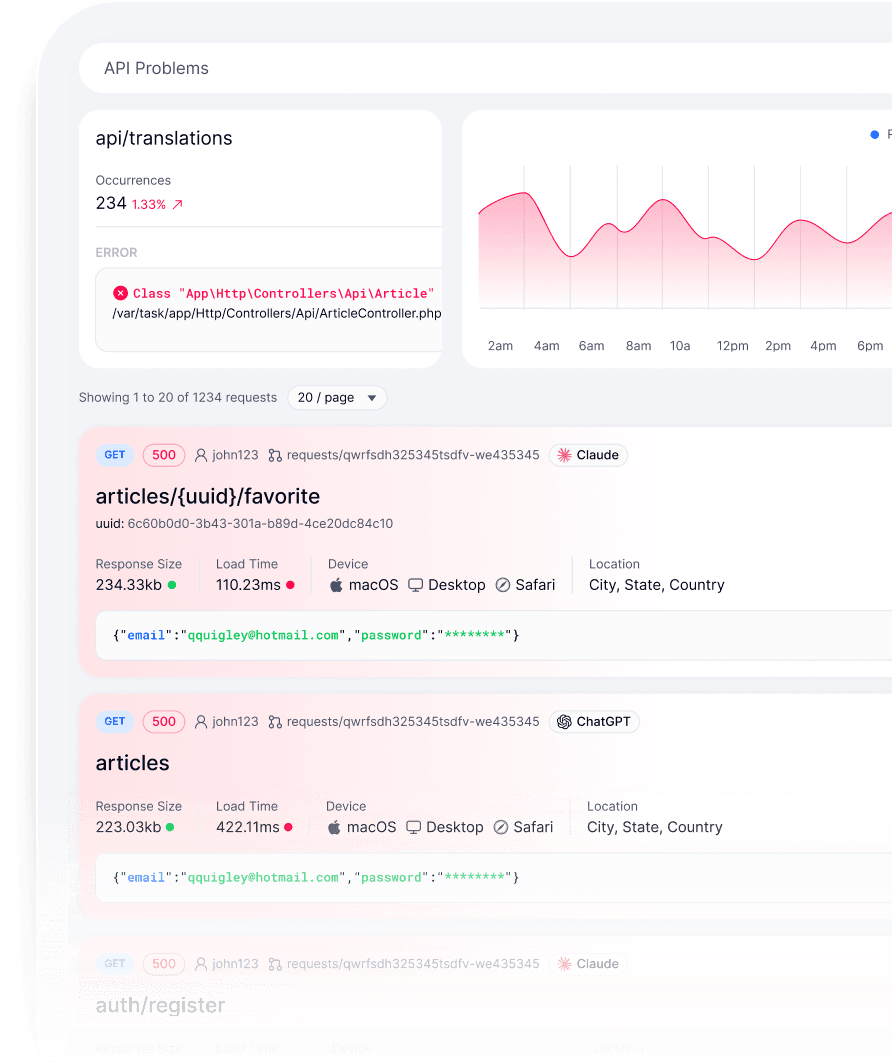This screenshot has height=1064, width=896.
Task: Click red dot beside 110.23ms load time
Action: (291, 585)
